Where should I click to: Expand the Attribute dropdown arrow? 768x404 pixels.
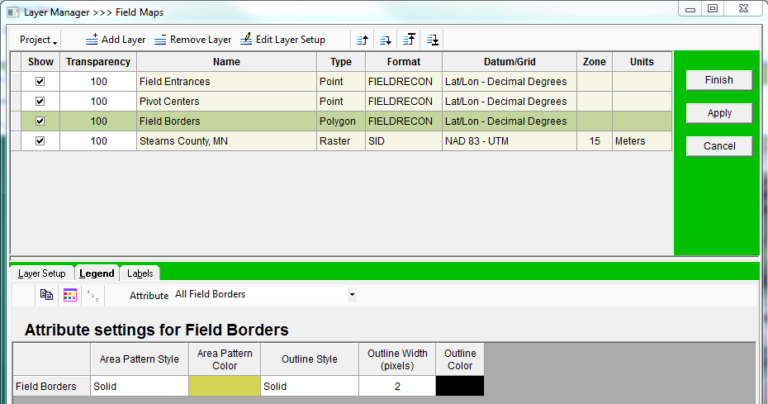point(352,295)
